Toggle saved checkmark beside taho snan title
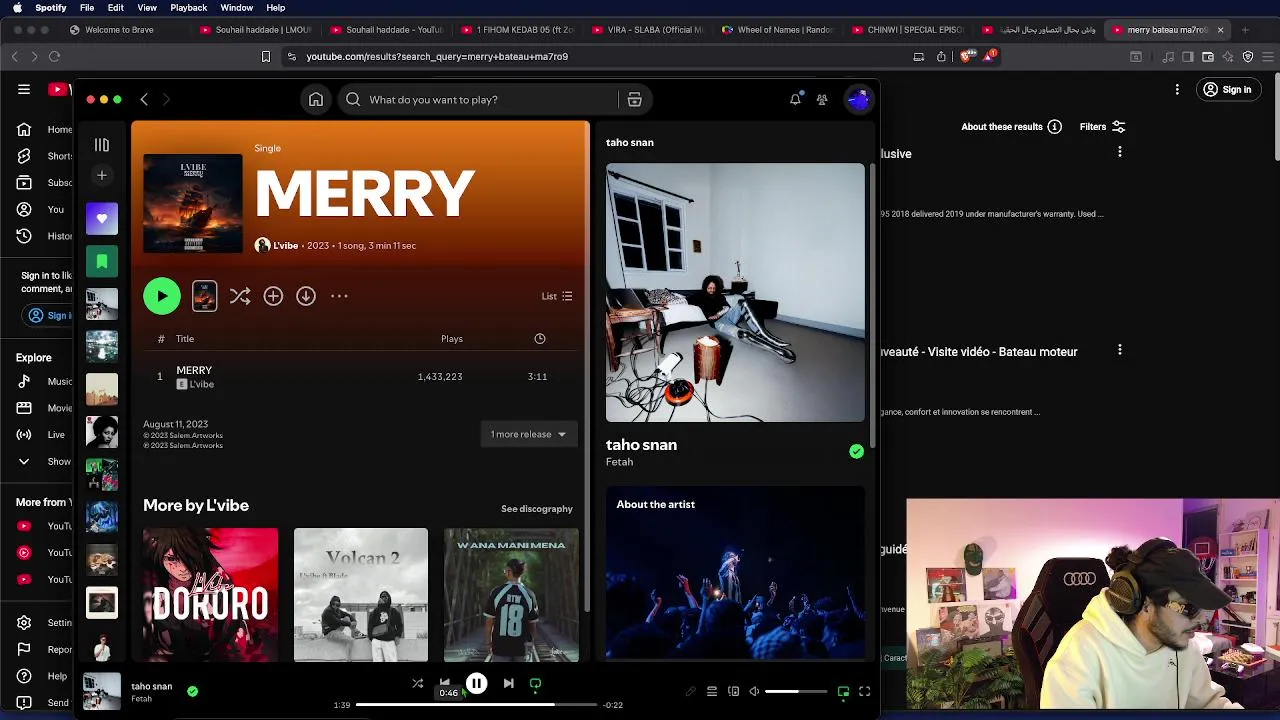1280x720 pixels. click(856, 452)
